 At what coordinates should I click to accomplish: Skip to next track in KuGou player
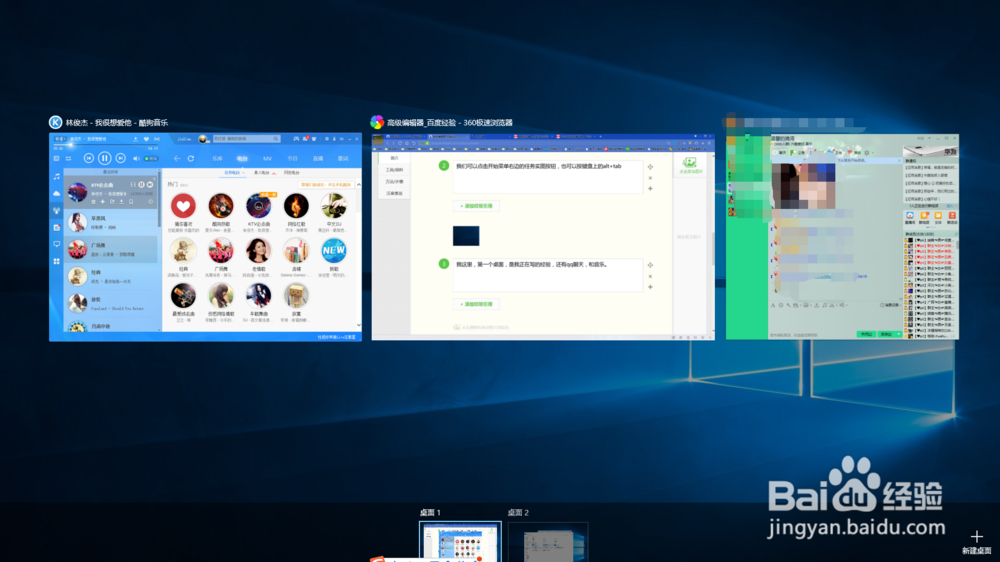[121, 158]
